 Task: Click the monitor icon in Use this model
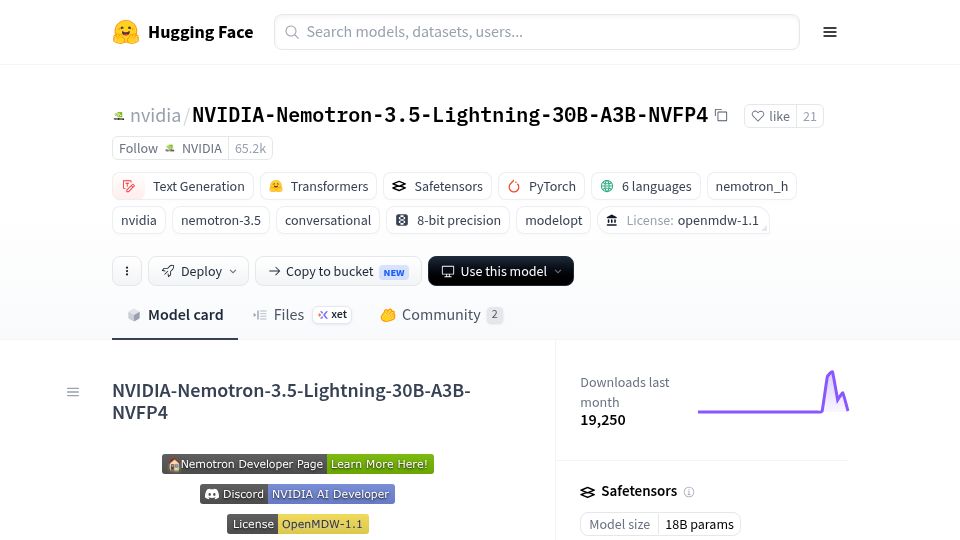(448, 271)
